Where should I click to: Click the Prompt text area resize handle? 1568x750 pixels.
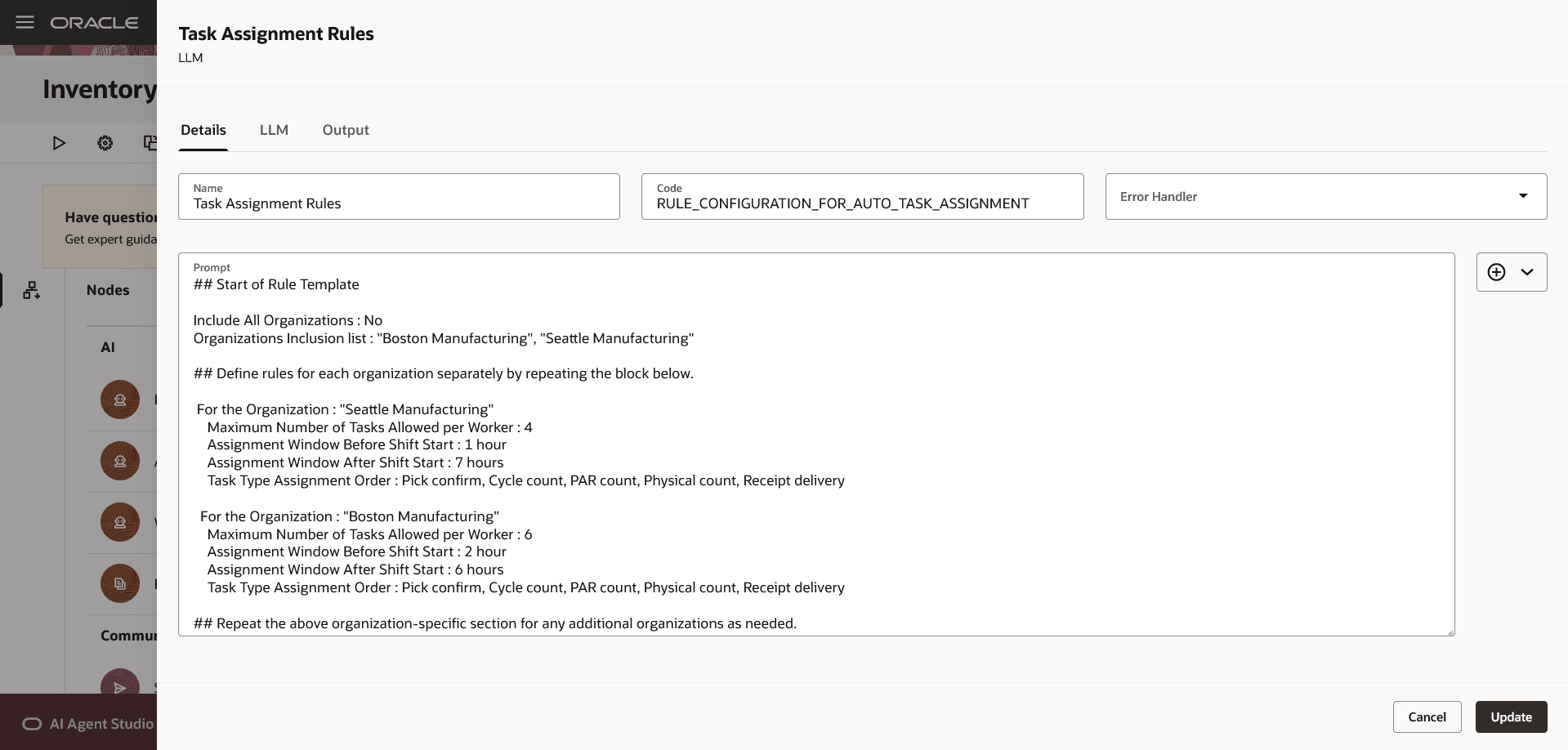(1450, 632)
